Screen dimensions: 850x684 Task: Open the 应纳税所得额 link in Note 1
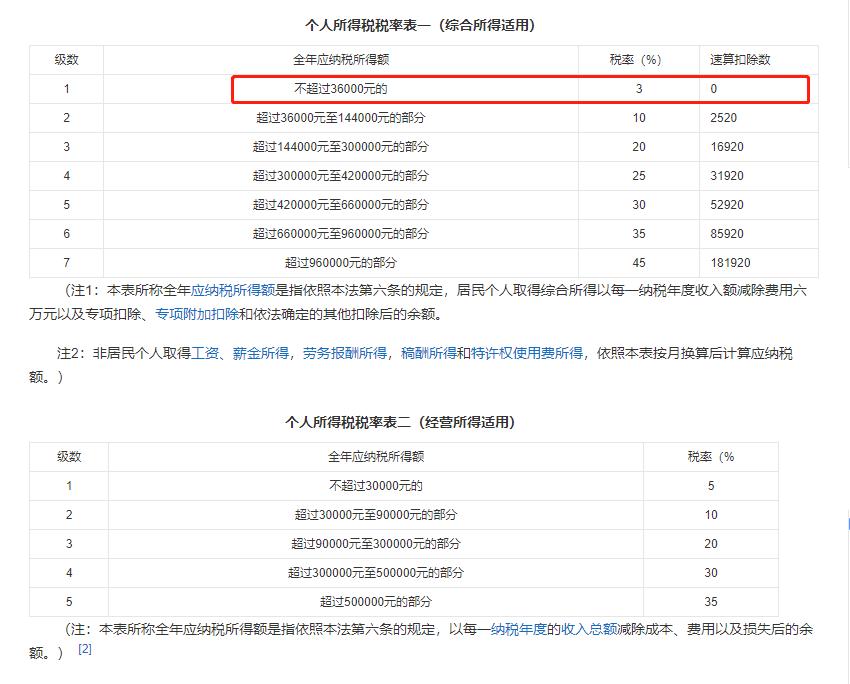(230, 291)
